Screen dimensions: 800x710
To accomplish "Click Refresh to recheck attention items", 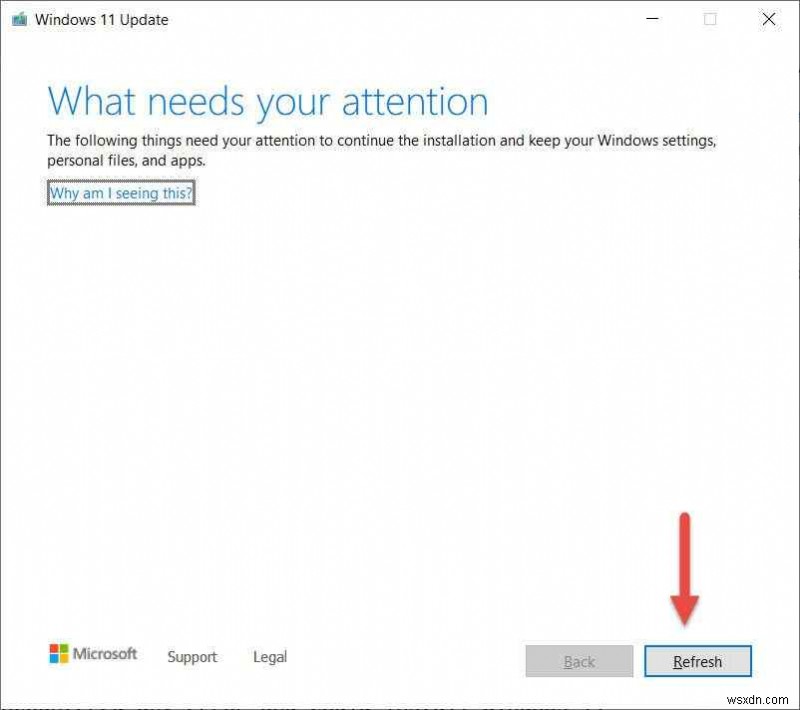I will 697,661.
